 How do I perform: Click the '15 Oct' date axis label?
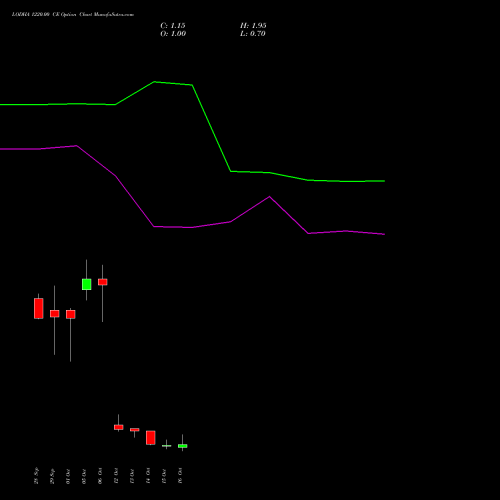point(164,476)
